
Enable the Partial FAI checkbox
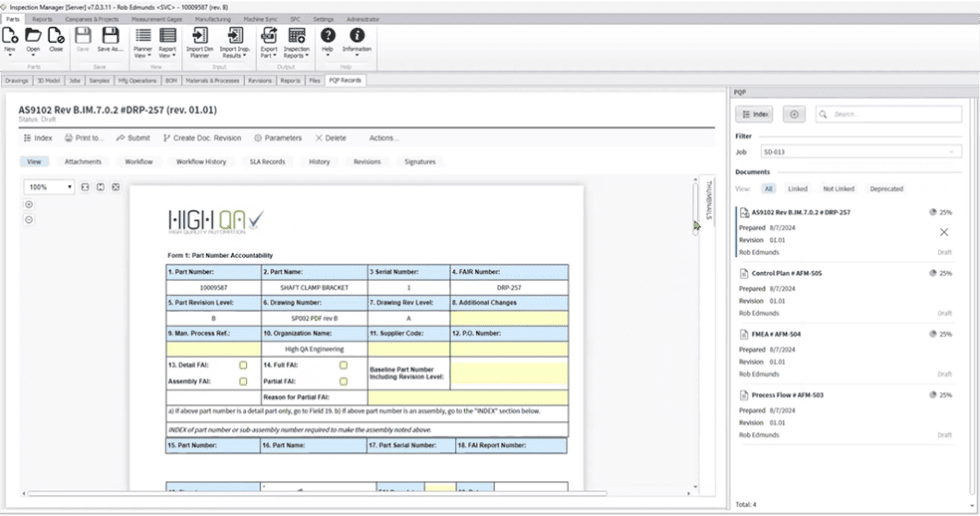pyautogui.click(x=343, y=381)
